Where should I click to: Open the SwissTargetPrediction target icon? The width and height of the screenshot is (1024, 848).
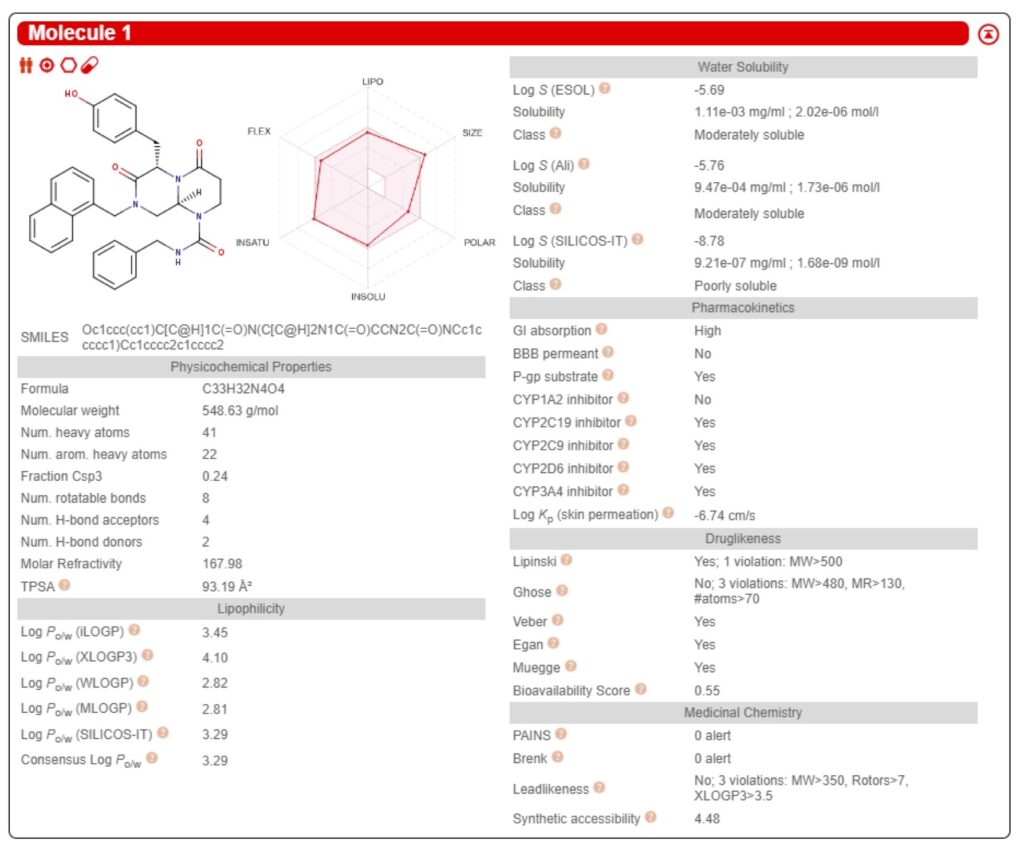tap(47, 64)
